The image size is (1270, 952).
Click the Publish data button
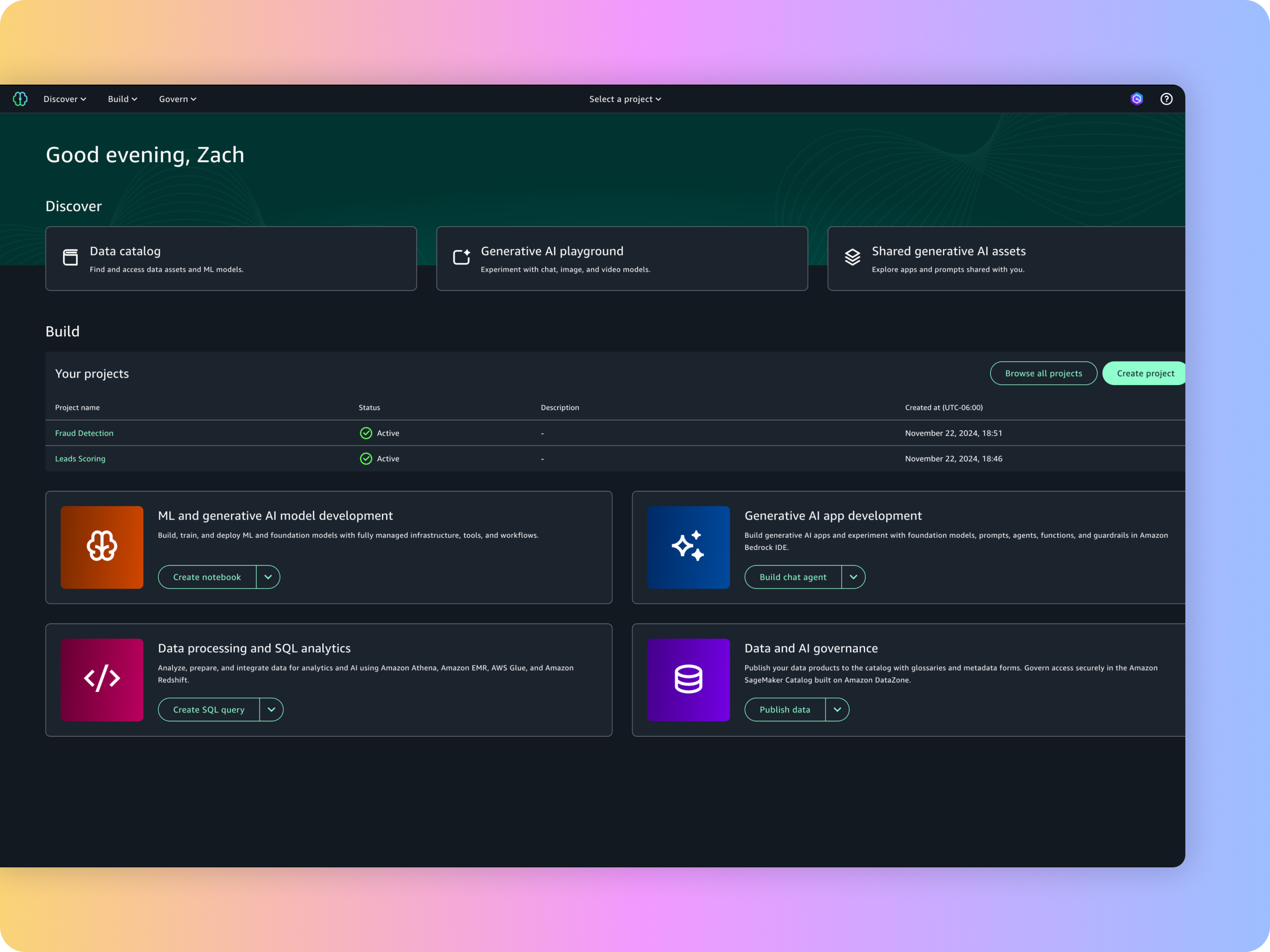click(x=784, y=709)
